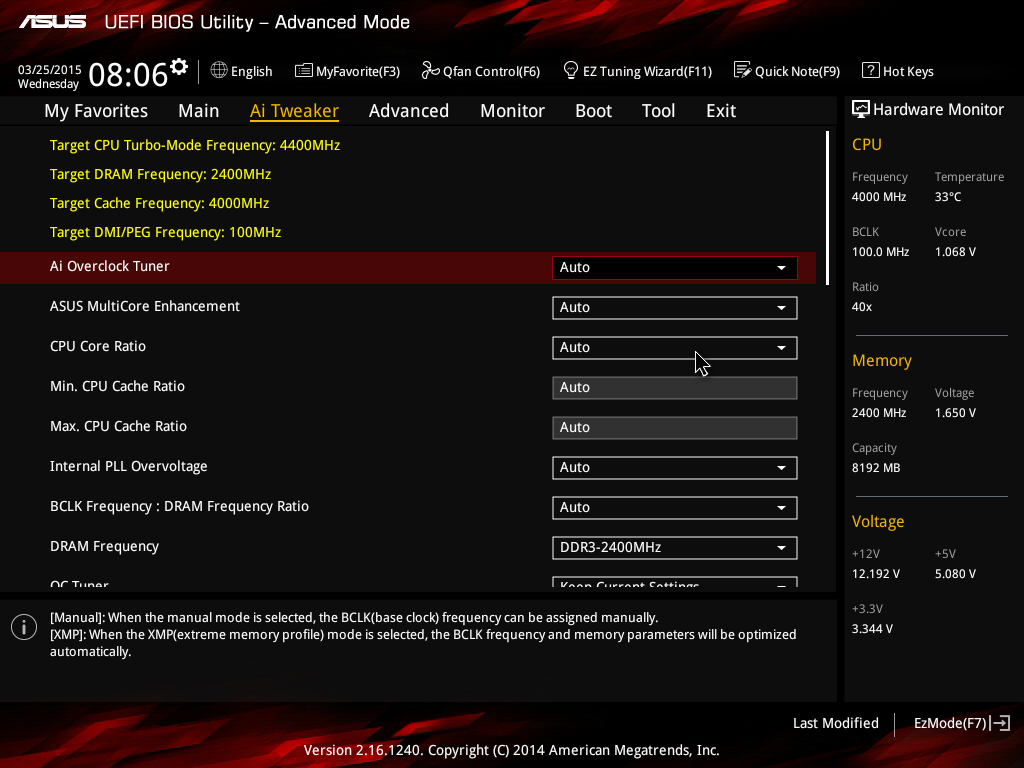
Task: Click the English language button
Action: click(242, 71)
